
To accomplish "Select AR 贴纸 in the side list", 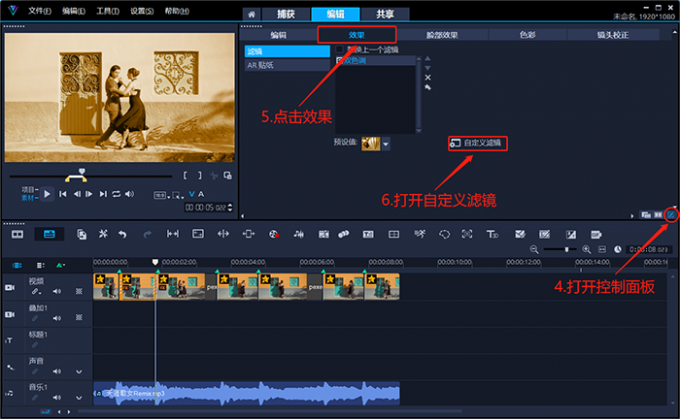I will (260, 65).
